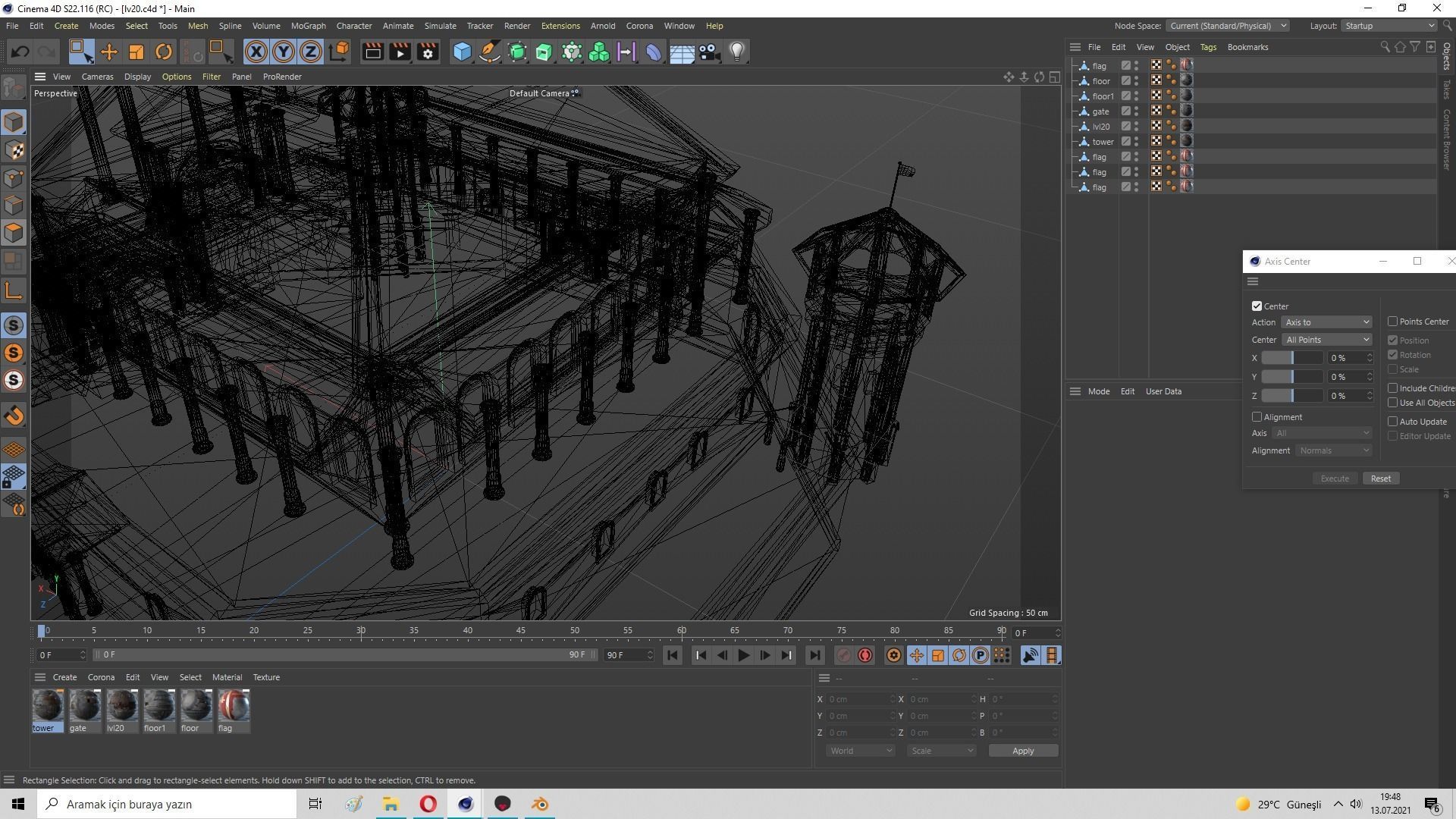Open Opera browser from taskbar

pyautogui.click(x=428, y=804)
